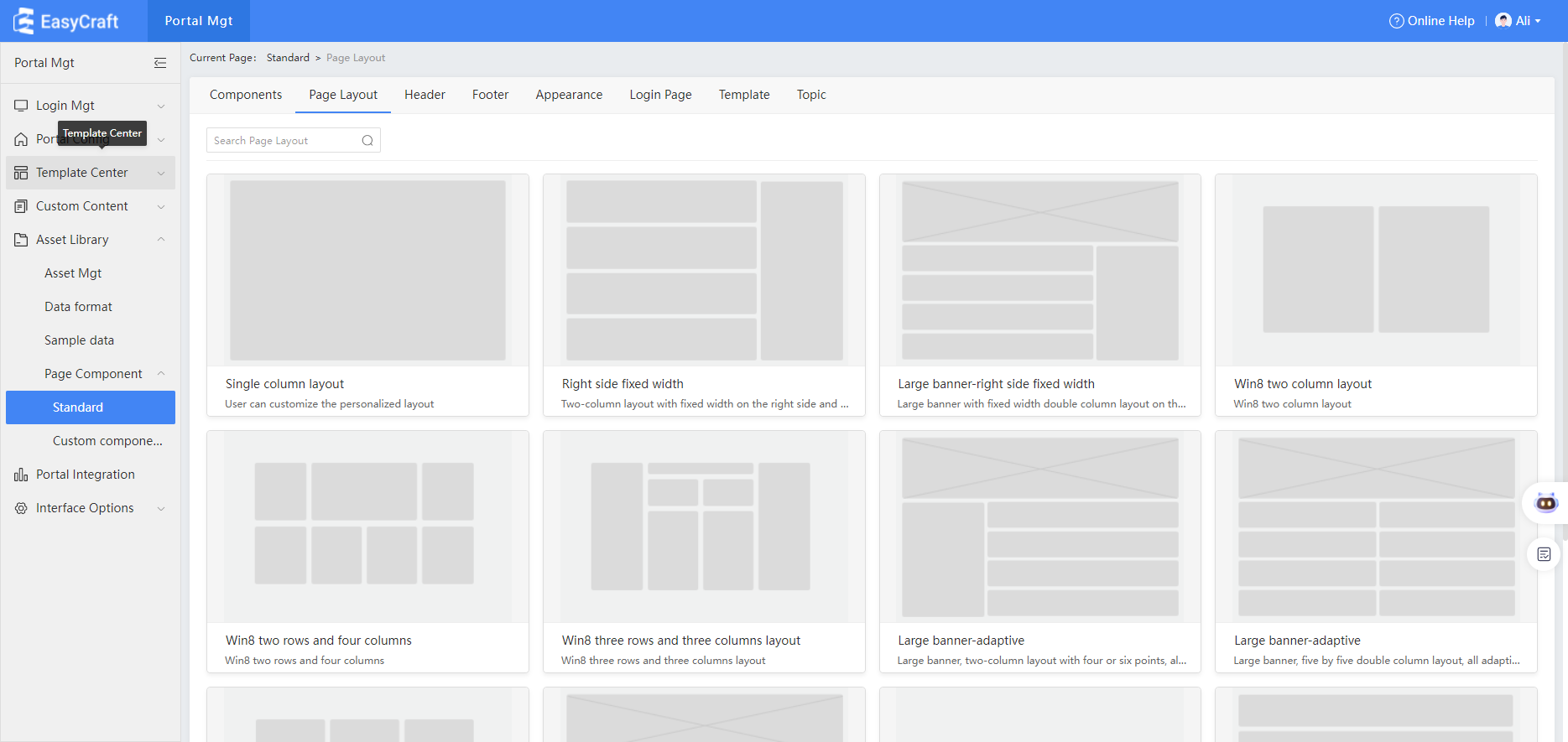This screenshot has width=1568, height=742.
Task: Switch to the Components tab
Action: [x=246, y=95]
